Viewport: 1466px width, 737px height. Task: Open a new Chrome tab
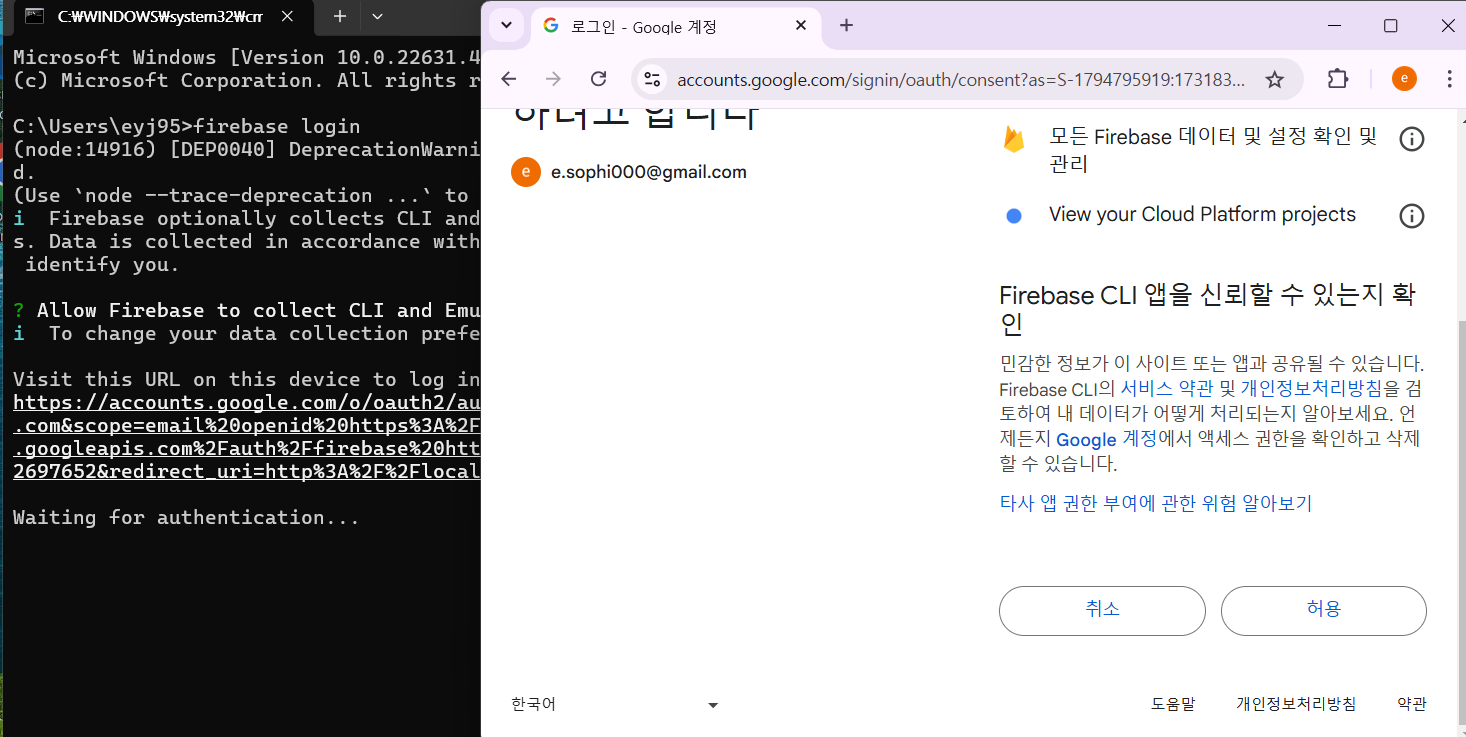coord(846,25)
